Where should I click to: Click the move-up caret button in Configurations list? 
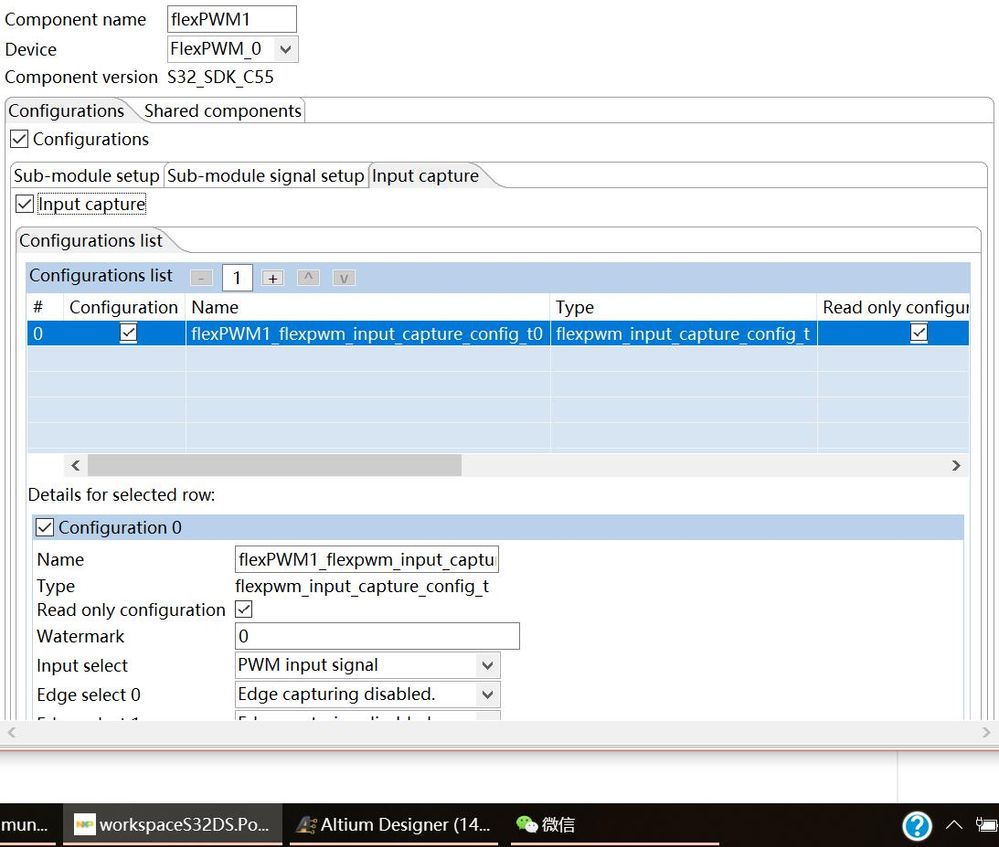pos(308,278)
